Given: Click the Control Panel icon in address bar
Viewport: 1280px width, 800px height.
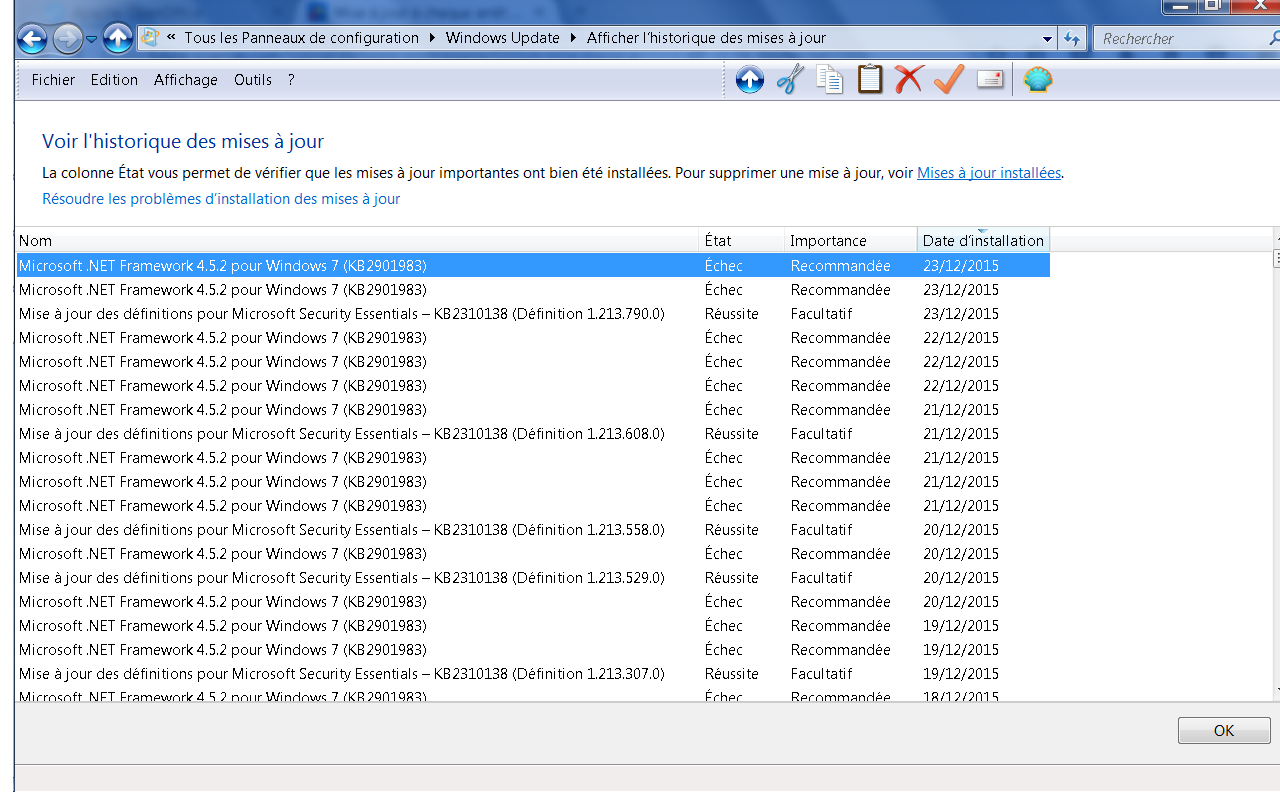Looking at the screenshot, I should 150,38.
